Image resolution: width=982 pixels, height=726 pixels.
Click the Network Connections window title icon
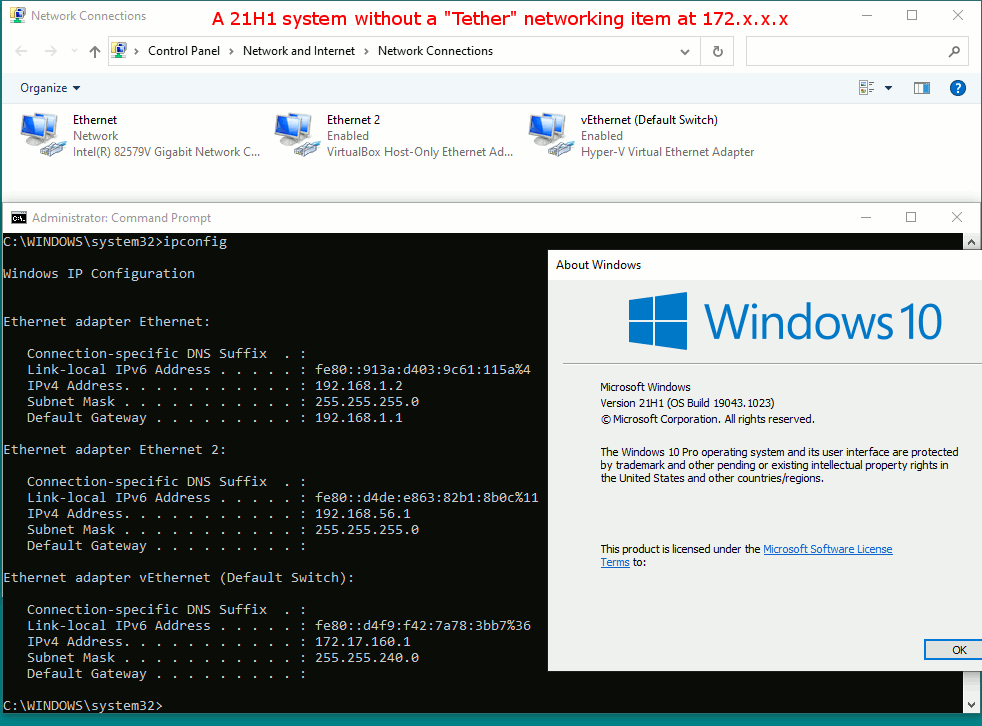pos(18,16)
